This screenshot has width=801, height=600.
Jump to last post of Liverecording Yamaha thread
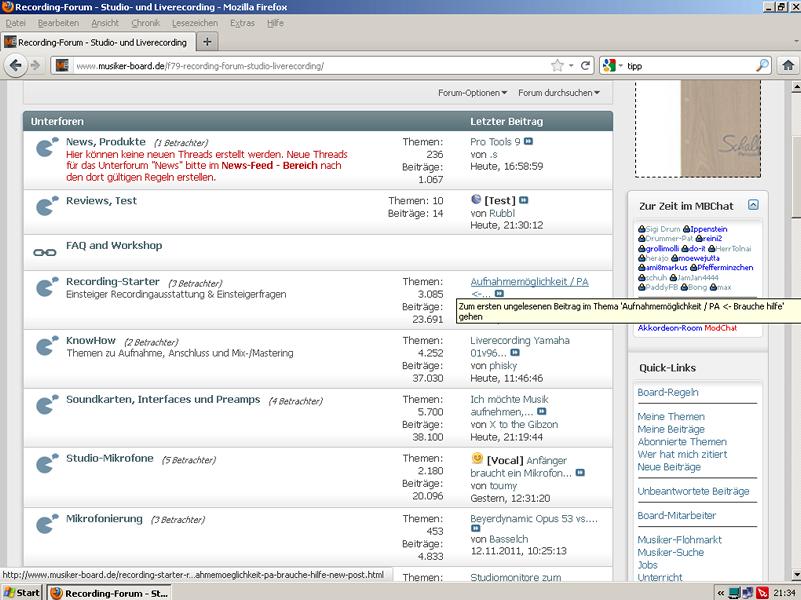click(515, 352)
